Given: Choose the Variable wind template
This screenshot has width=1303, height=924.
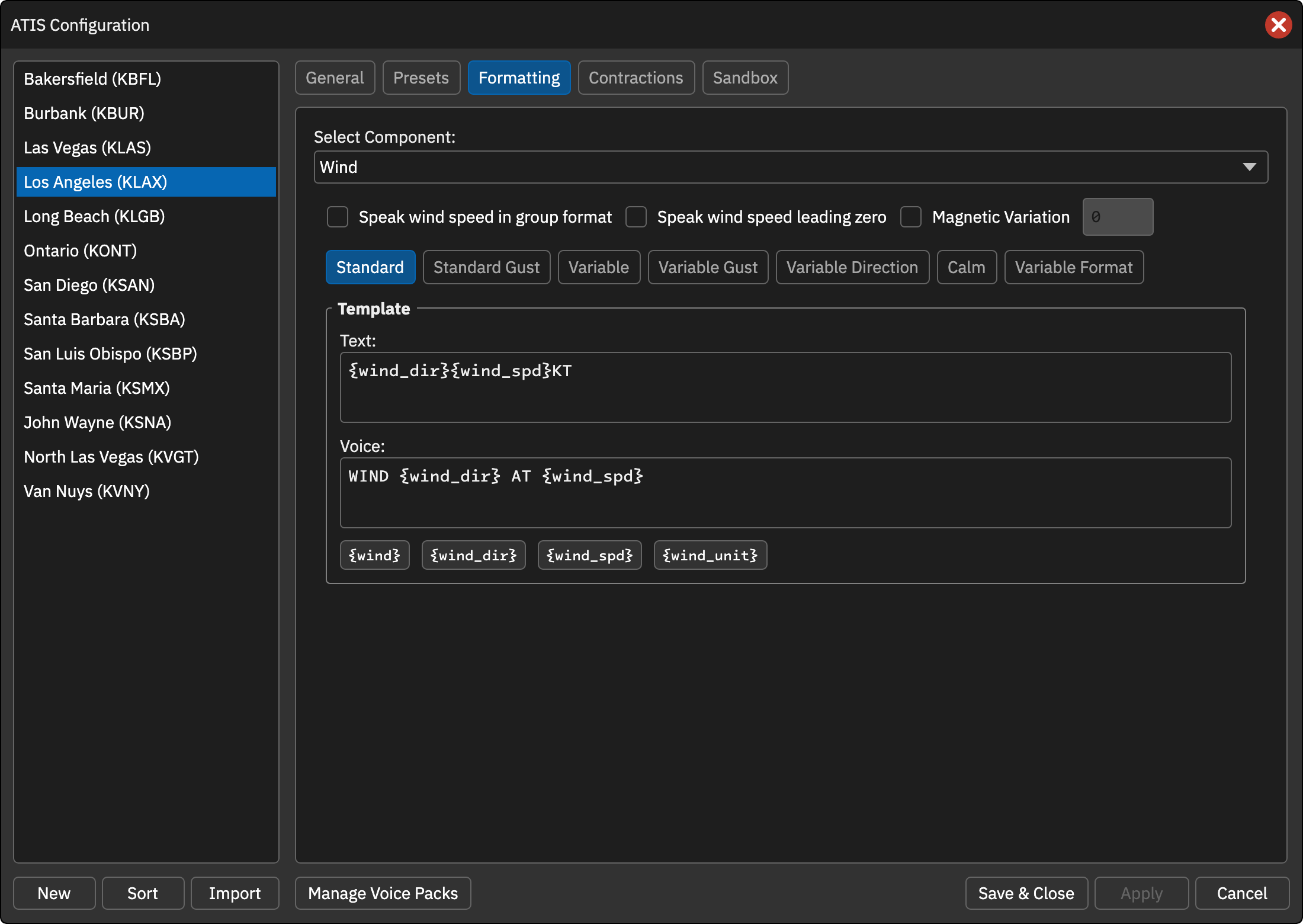Looking at the screenshot, I should [599, 267].
